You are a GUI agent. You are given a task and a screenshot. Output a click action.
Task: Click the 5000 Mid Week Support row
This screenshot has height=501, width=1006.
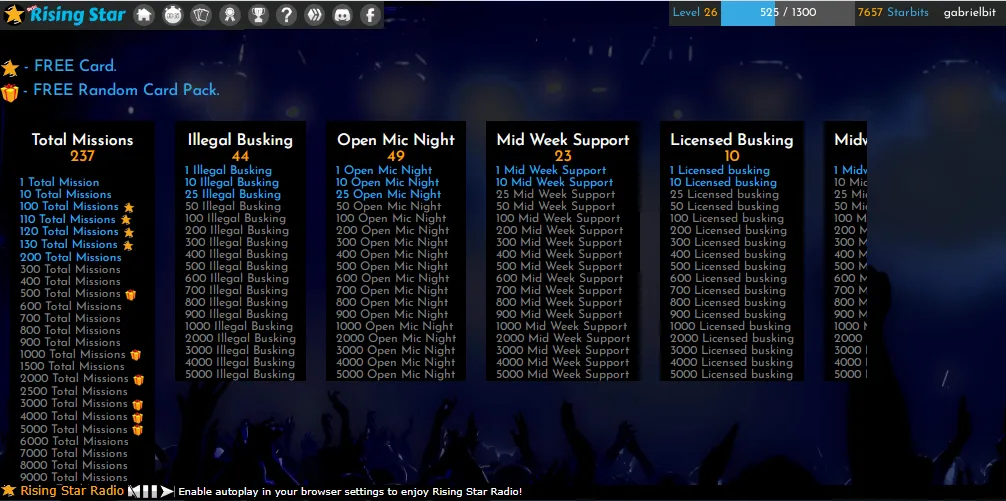coord(563,374)
